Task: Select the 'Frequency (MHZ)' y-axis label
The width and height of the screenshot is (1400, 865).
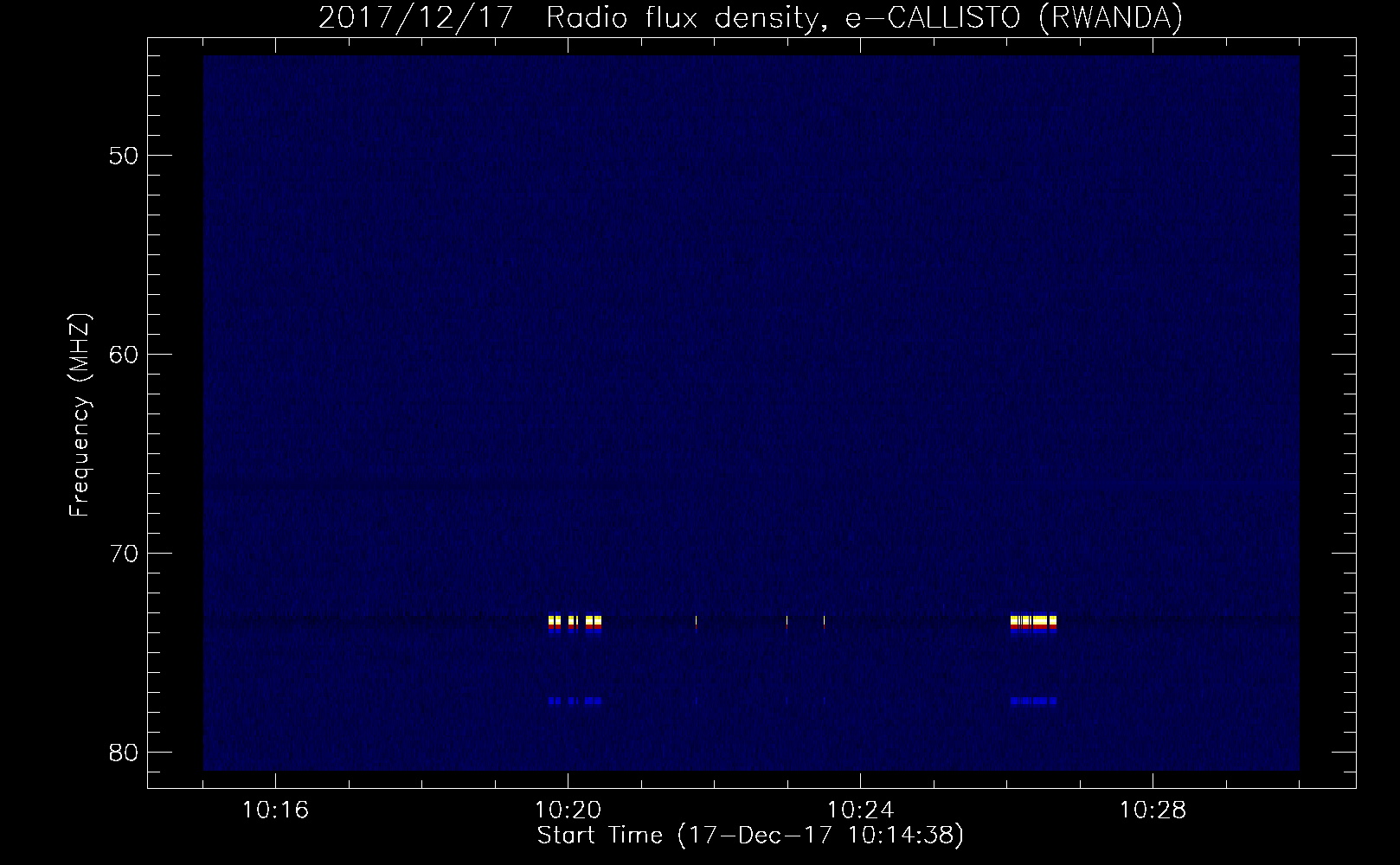Action: [x=80, y=415]
